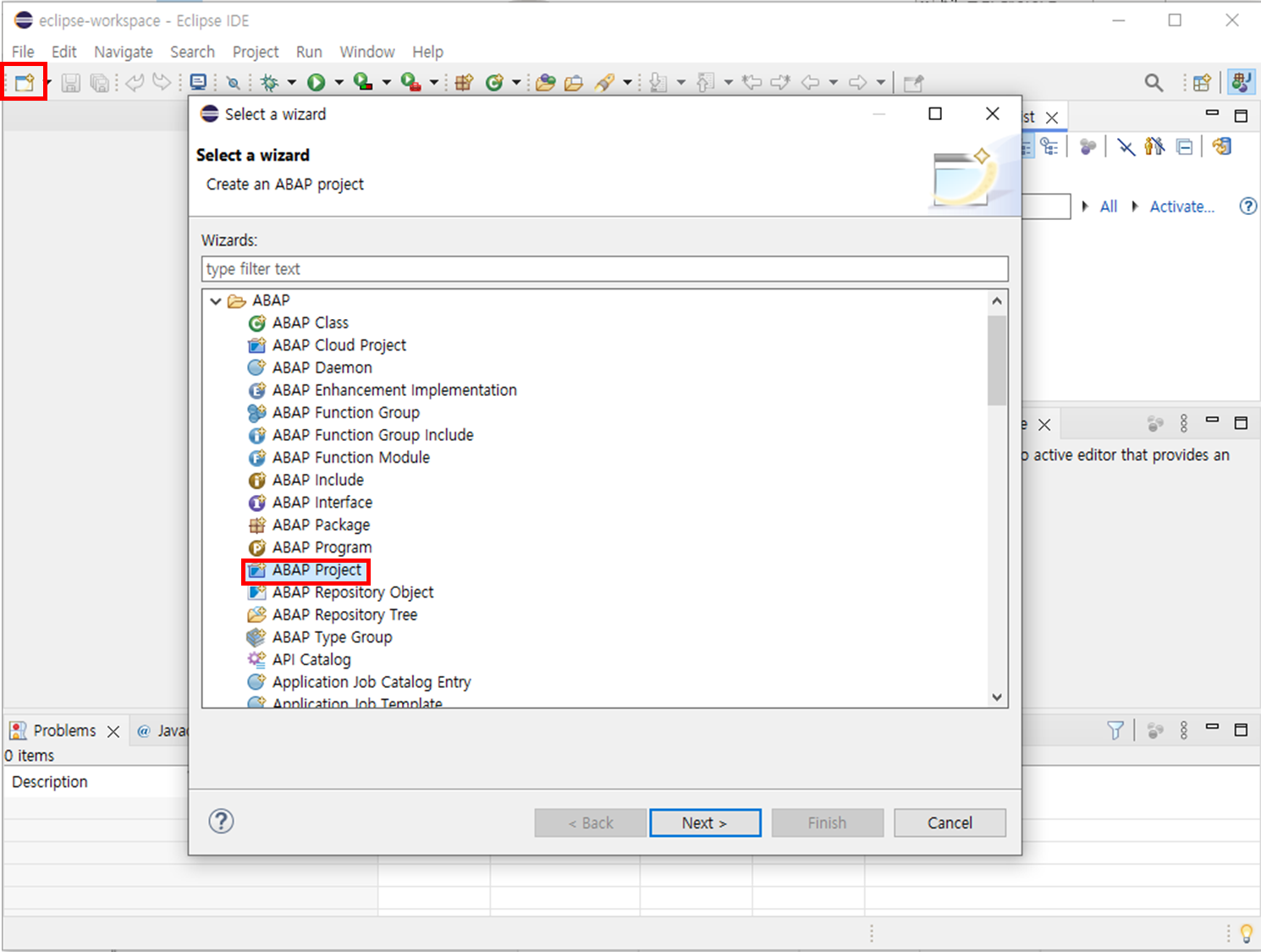Click the skip all breakpoints icon
The height and width of the screenshot is (952, 1261).
point(233,82)
